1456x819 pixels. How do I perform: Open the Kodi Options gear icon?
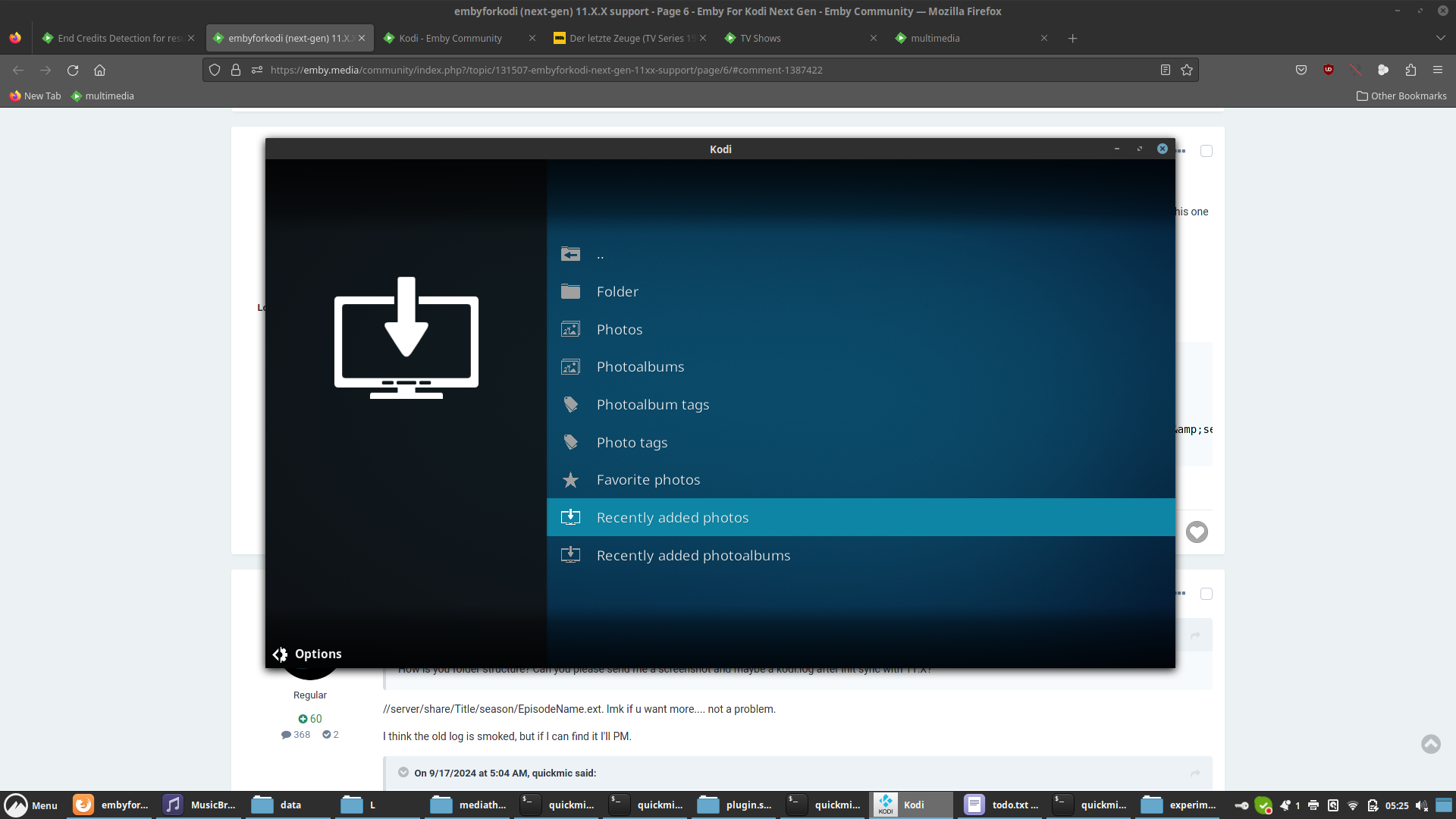tap(280, 654)
